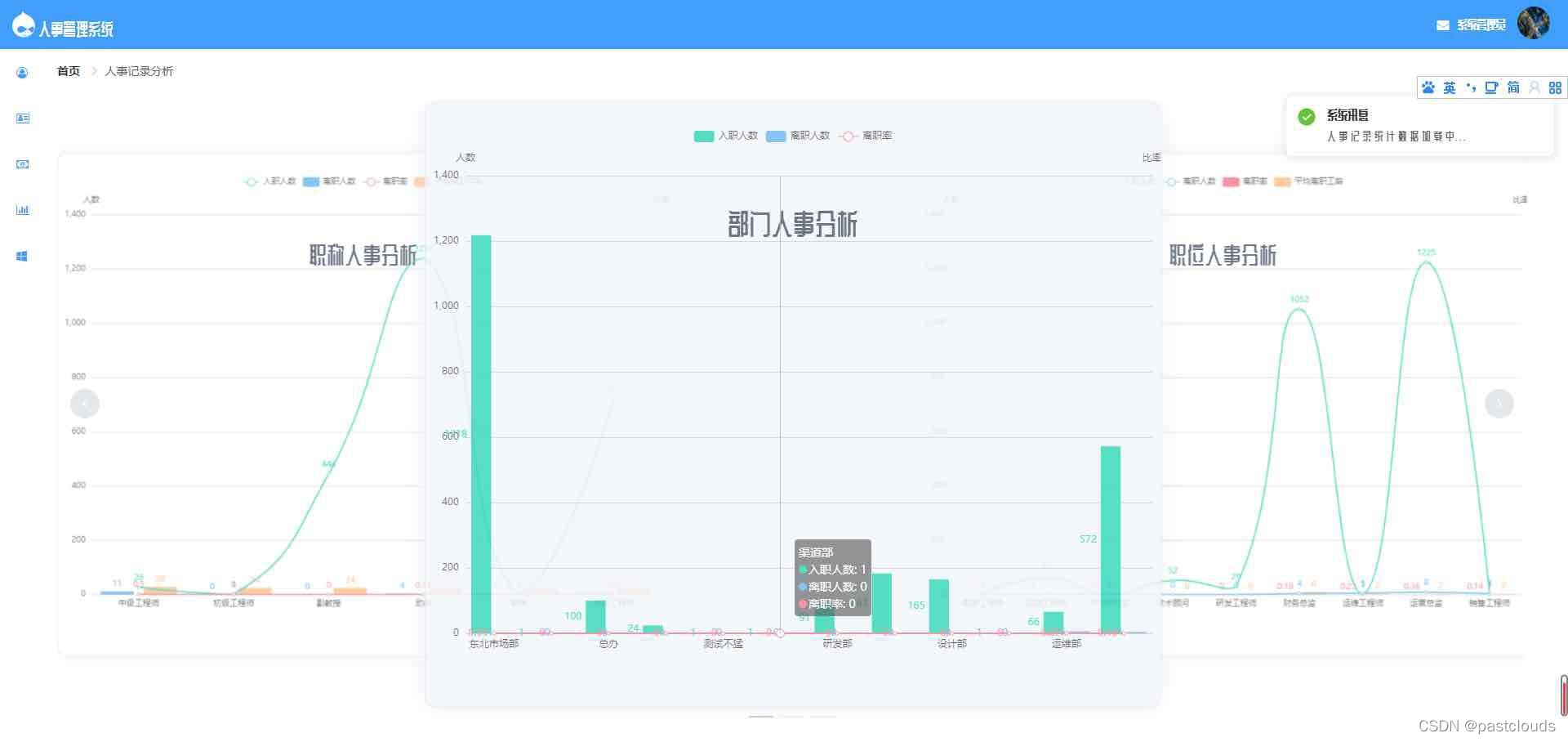Click the system logo icon in the header

(x=23, y=25)
